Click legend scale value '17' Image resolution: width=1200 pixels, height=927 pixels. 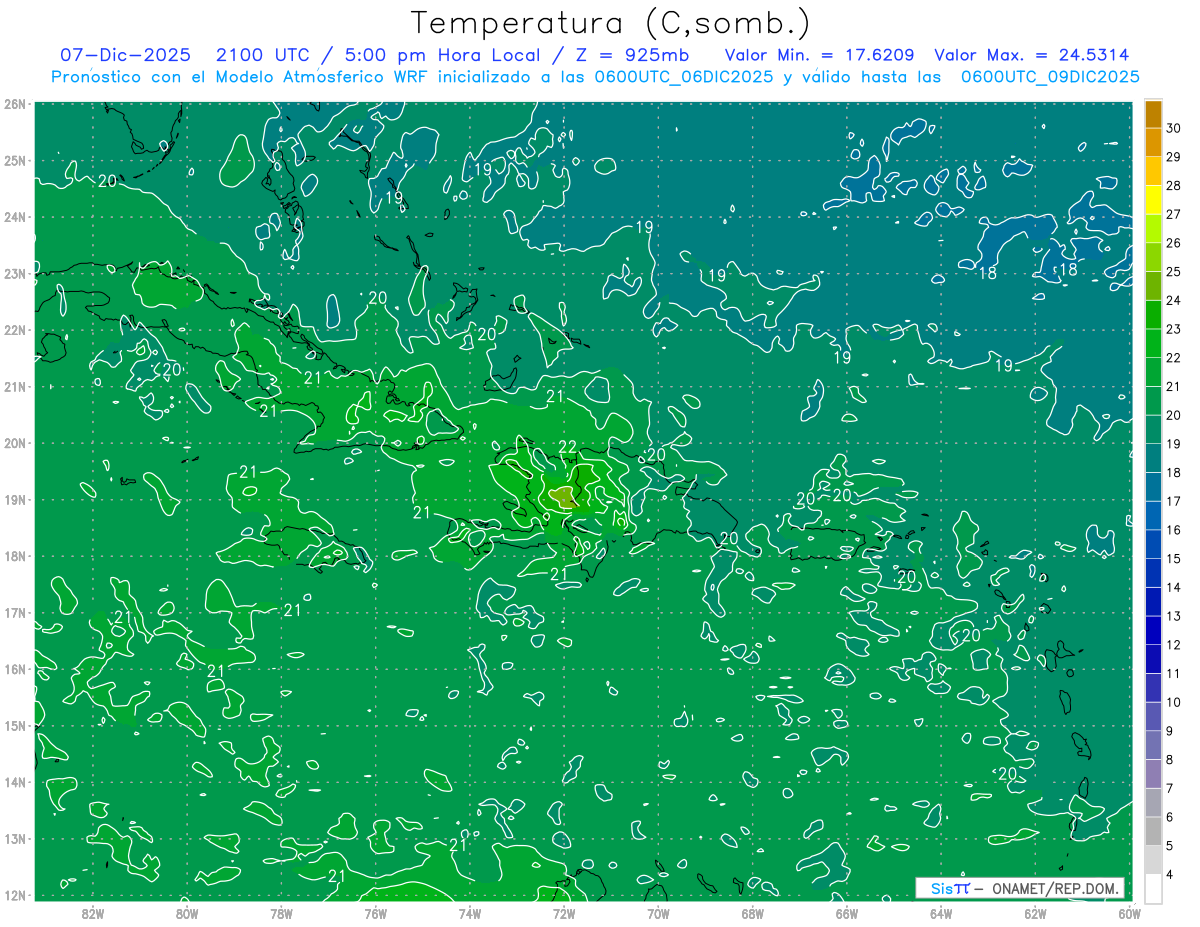[1173, 501]
